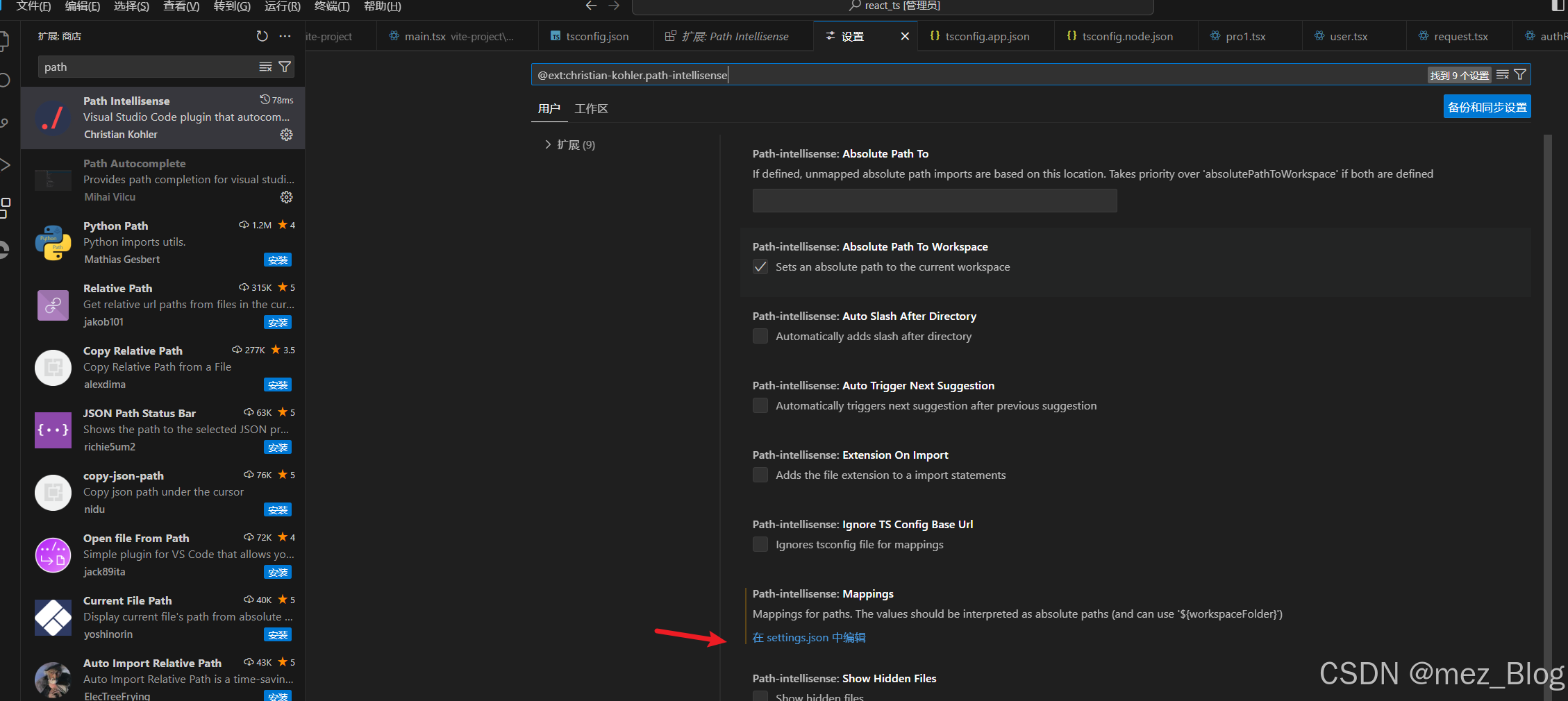Click the 备份和同步设置 button

1487,107
